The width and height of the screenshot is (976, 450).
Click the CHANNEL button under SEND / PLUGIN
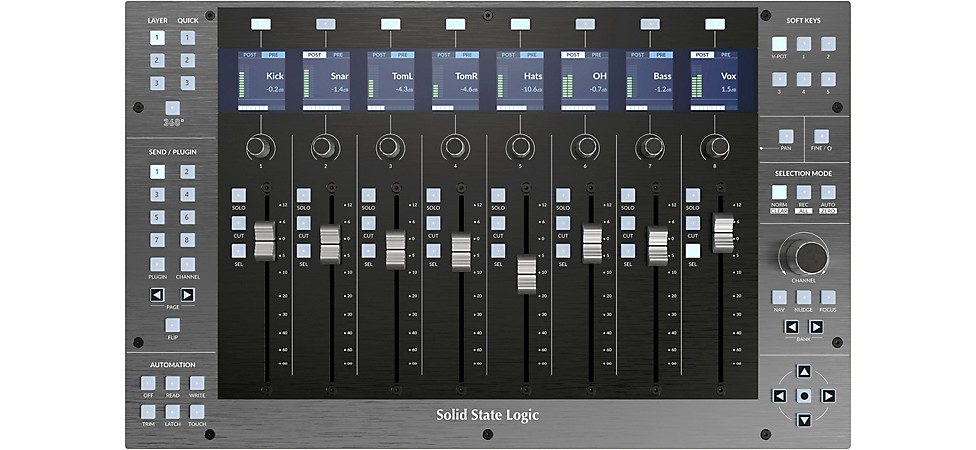pyautogui.click(x=188, y=265)
